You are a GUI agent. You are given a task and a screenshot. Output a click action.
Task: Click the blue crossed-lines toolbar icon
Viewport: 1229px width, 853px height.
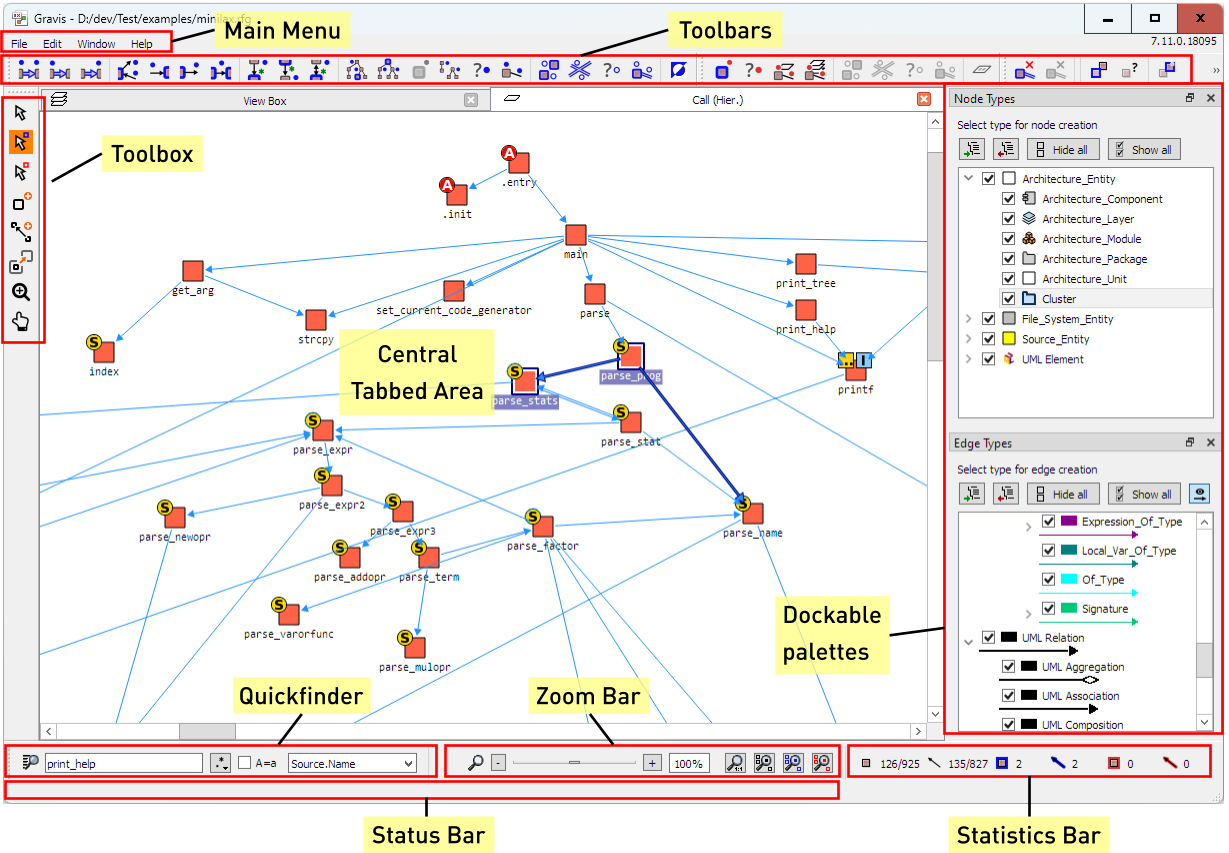[x=580, y=70]
